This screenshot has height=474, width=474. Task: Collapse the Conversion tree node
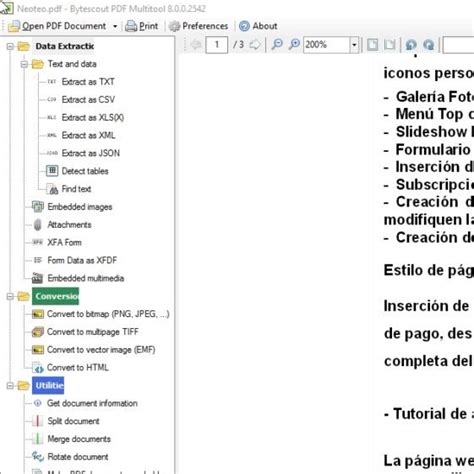(10, 296)
